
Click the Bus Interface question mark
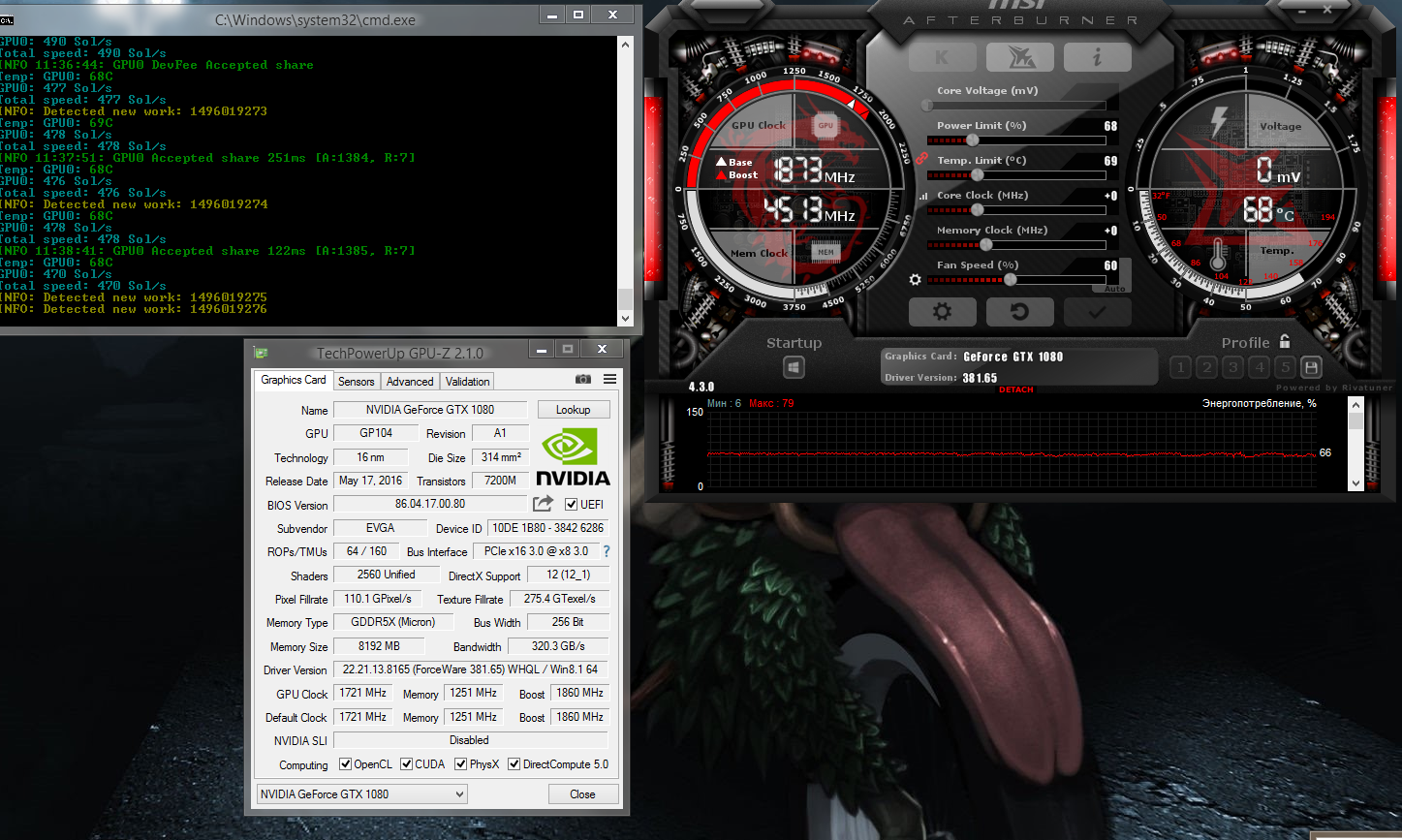pos(607,551)
